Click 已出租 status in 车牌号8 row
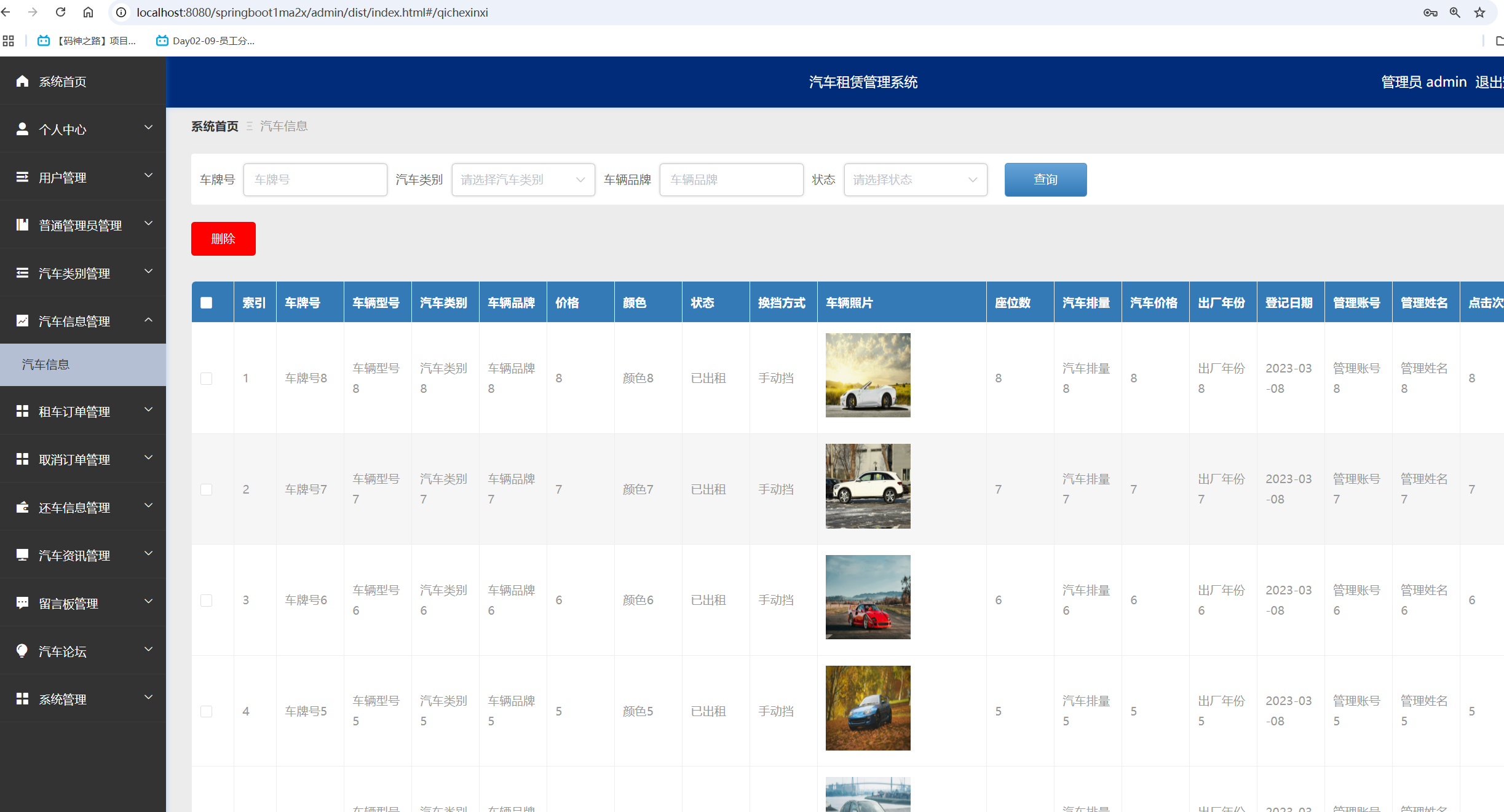Screen dimensions: 1504x812 coord(708,378)
